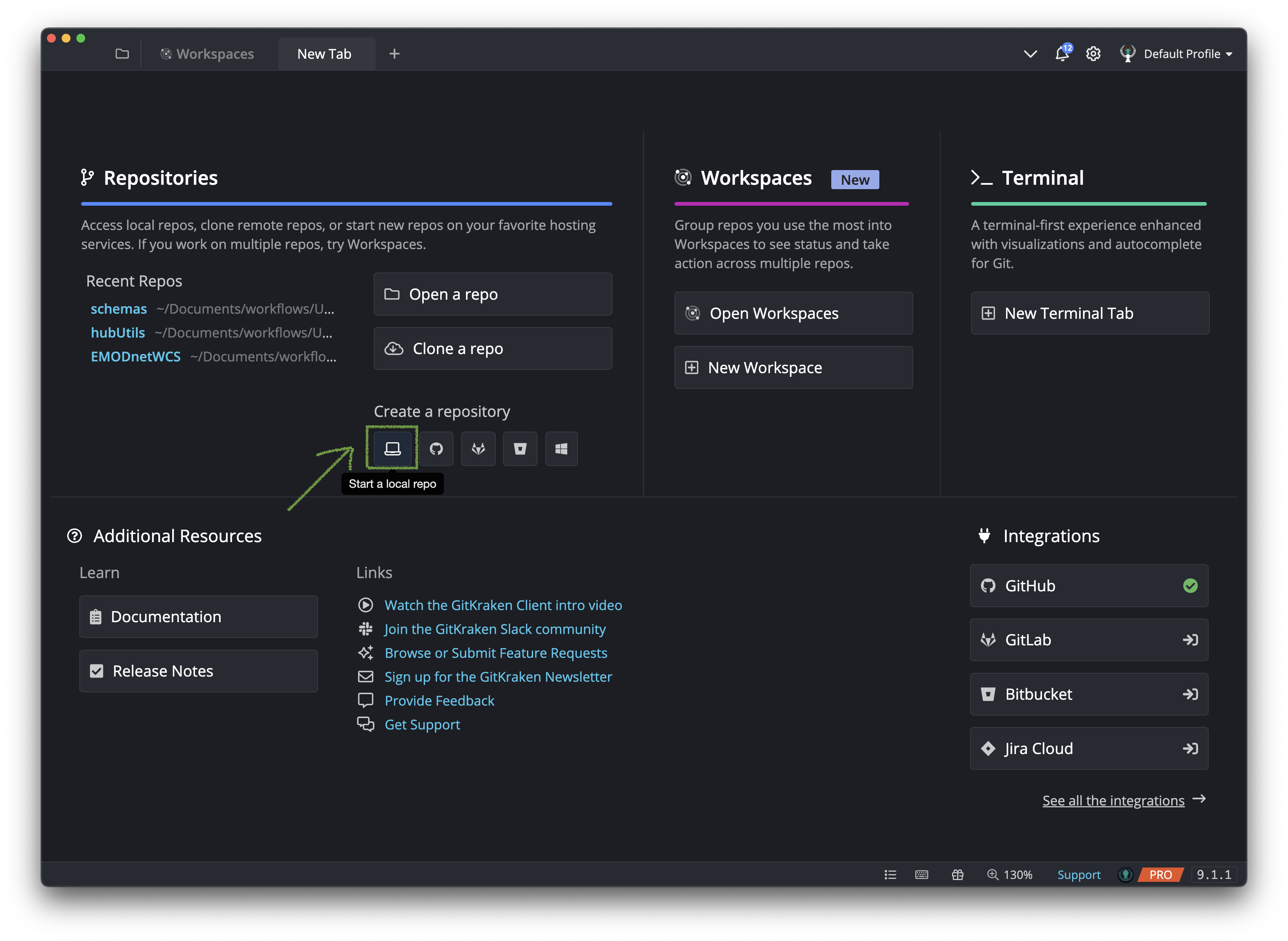The image size is (1288, 941).
Task: Click the Bitbucket sign-in arrow icon
Action: point(1190,694)
